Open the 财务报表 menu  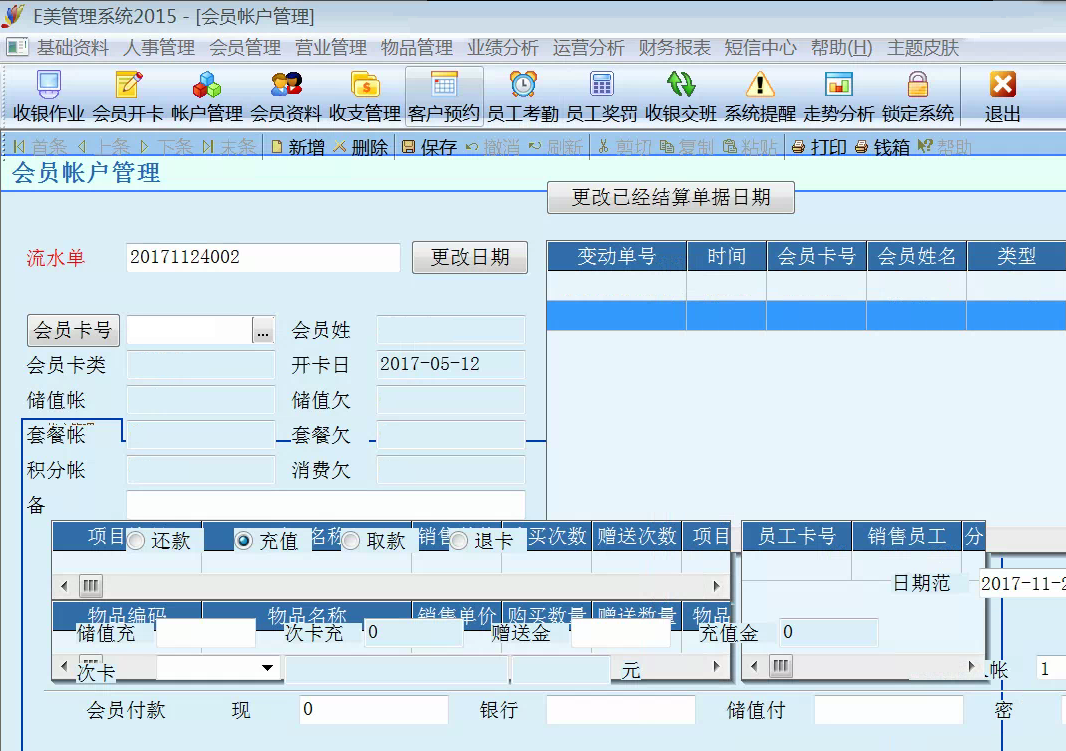(x=674, y=47)
